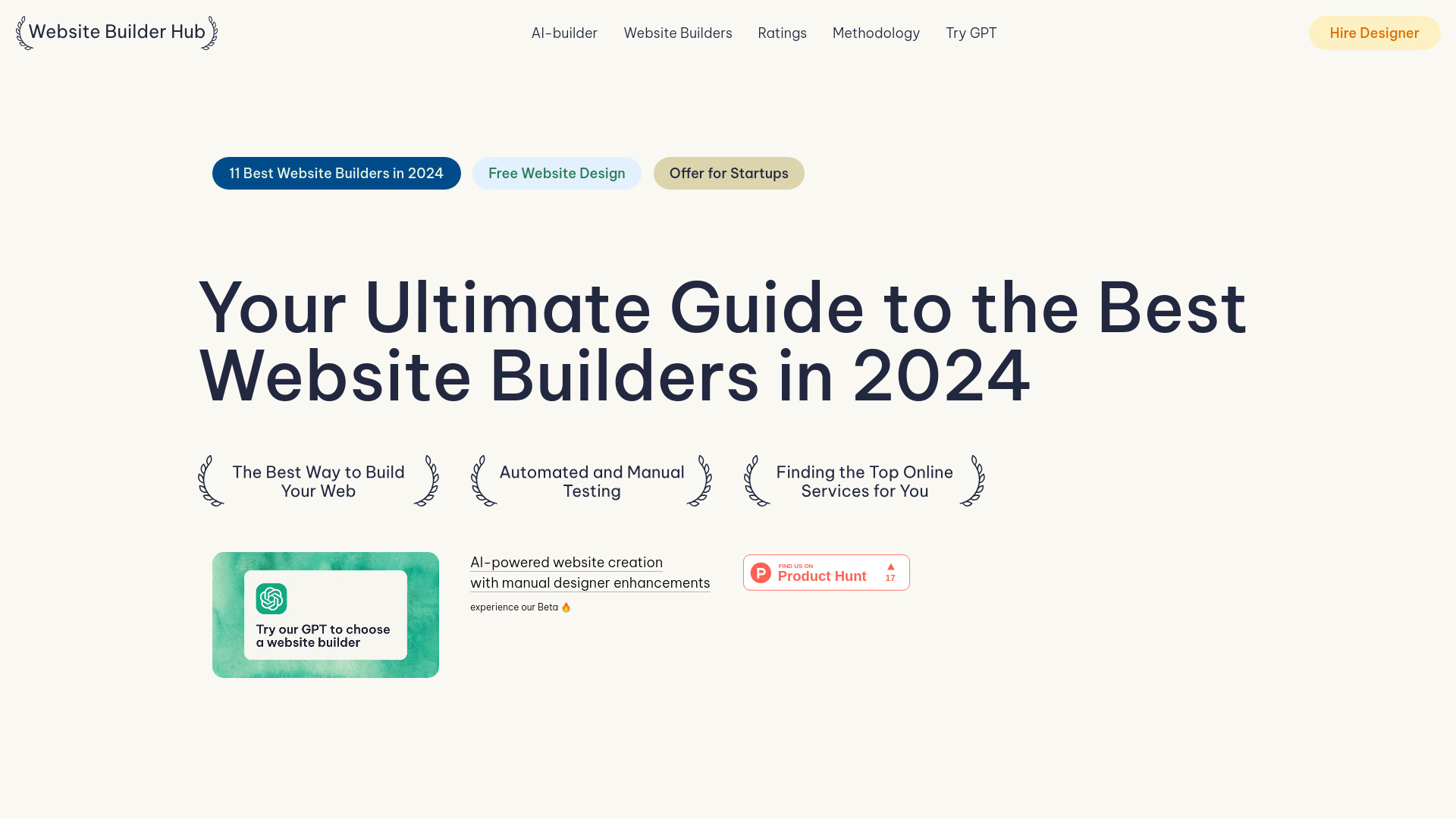1456x819 pixels.
Task: Open the AI-builder dropdown menu
Action: [x=564, y=32]
